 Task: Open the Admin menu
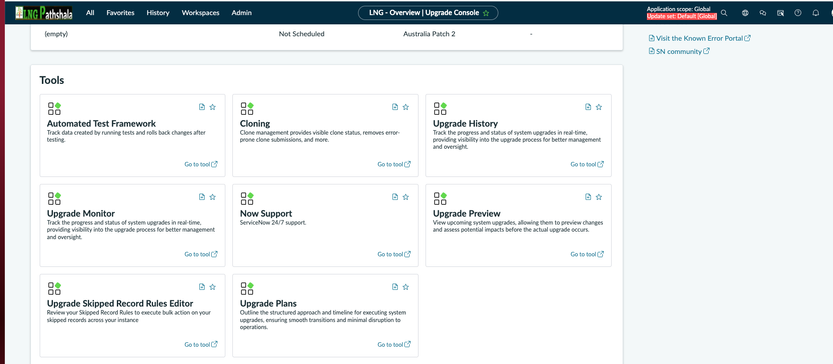pyautogui.click(x=242, y=13)
